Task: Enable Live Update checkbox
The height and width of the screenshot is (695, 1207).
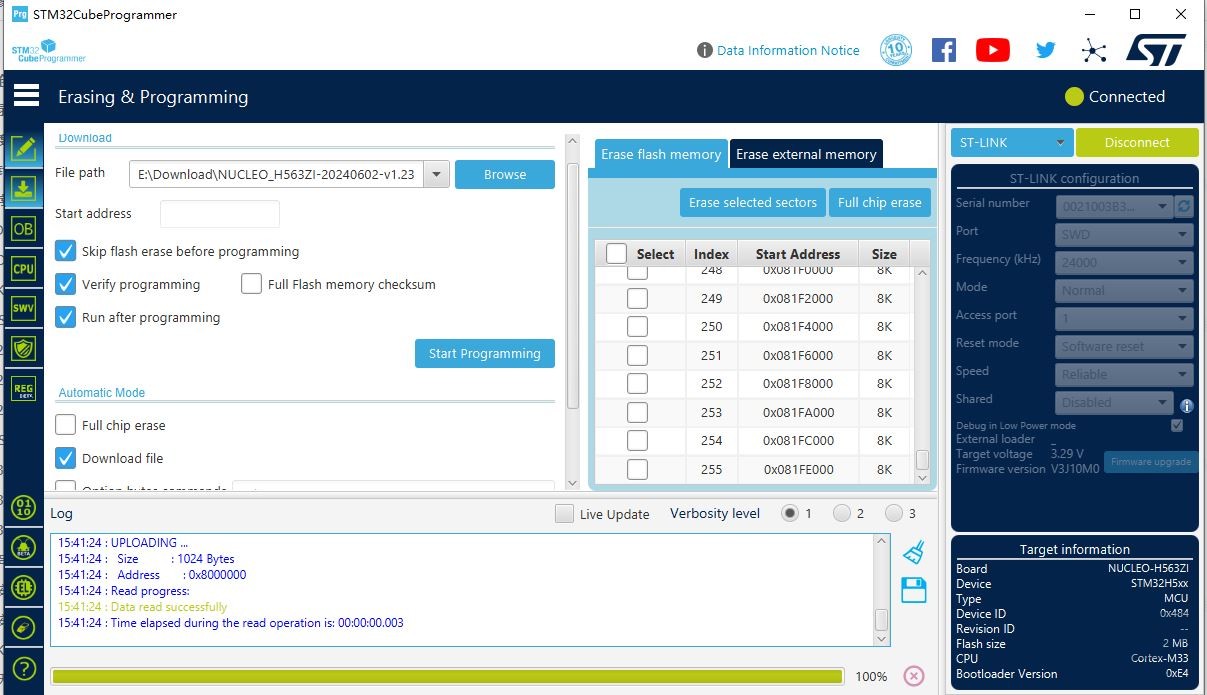Action: 564,514
